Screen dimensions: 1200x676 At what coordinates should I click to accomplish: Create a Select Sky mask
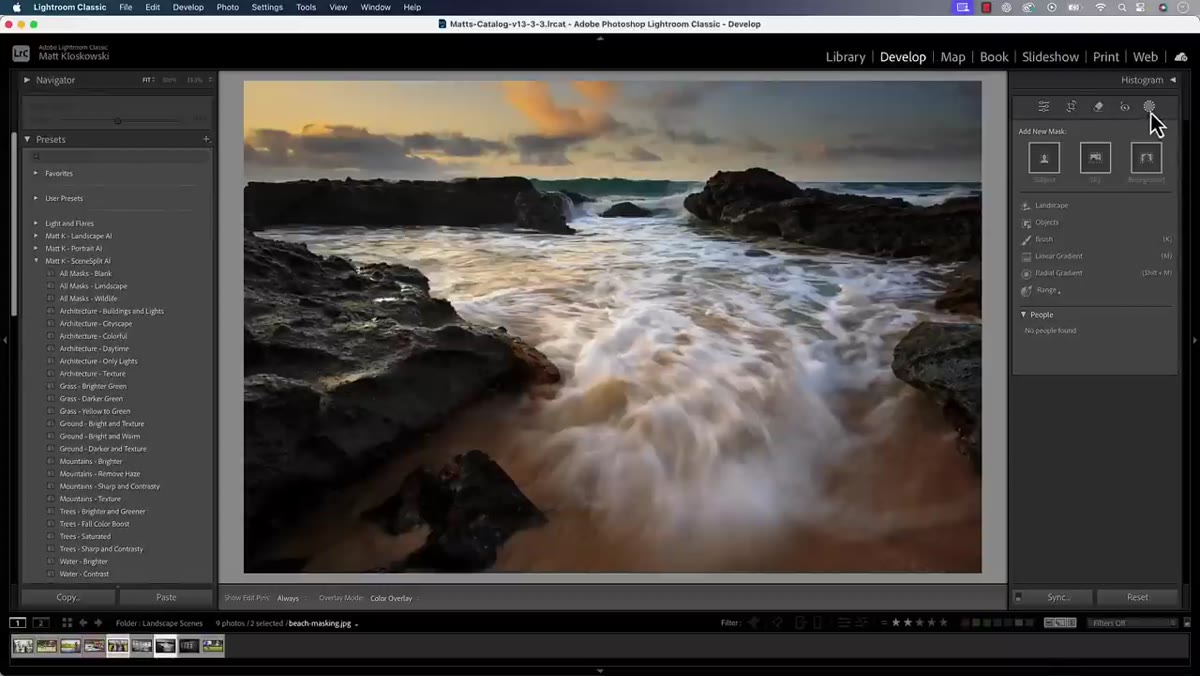(1095, 158)
